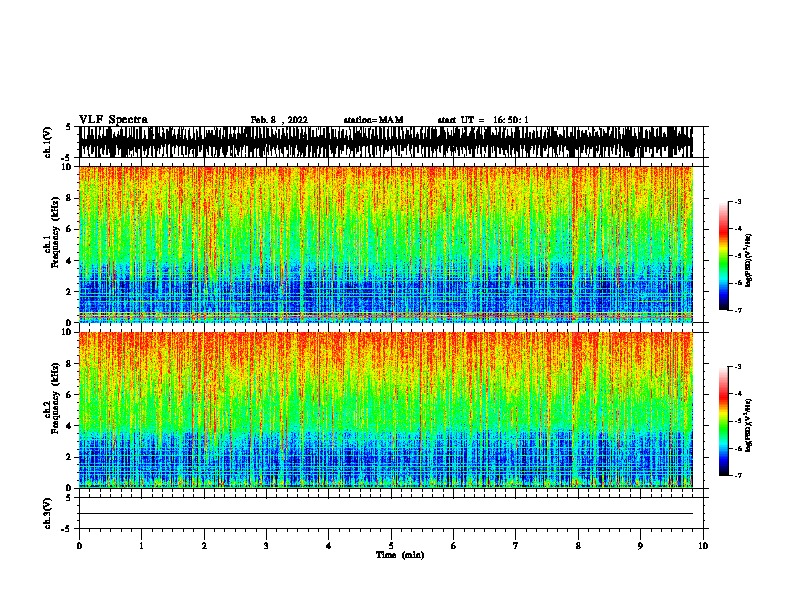Click the "9" tick on time axis
Viewport: 792px width, 612px height.
(x=640, y=546)
